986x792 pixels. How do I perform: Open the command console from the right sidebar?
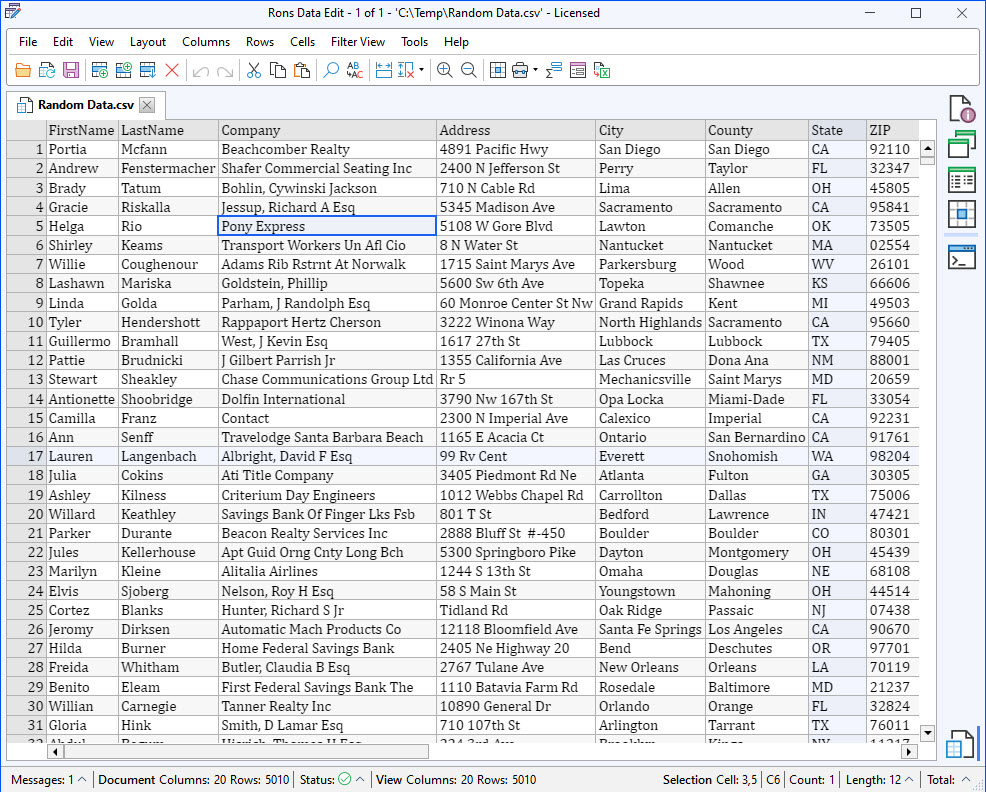(960, 257)
